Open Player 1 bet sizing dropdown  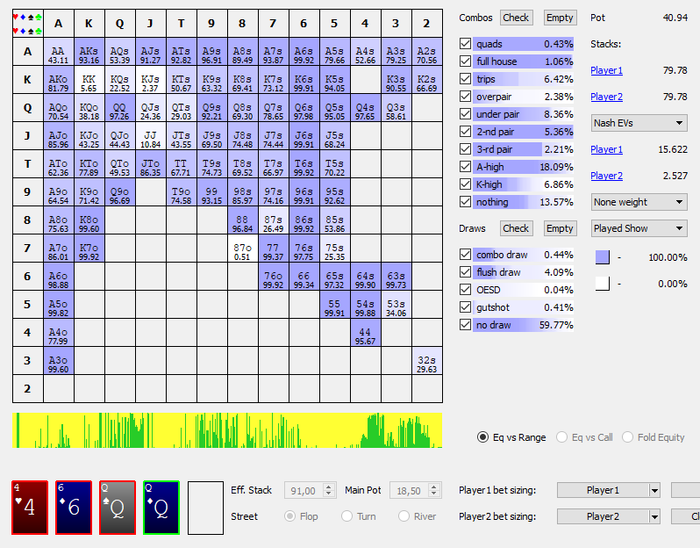coord(609,490)
